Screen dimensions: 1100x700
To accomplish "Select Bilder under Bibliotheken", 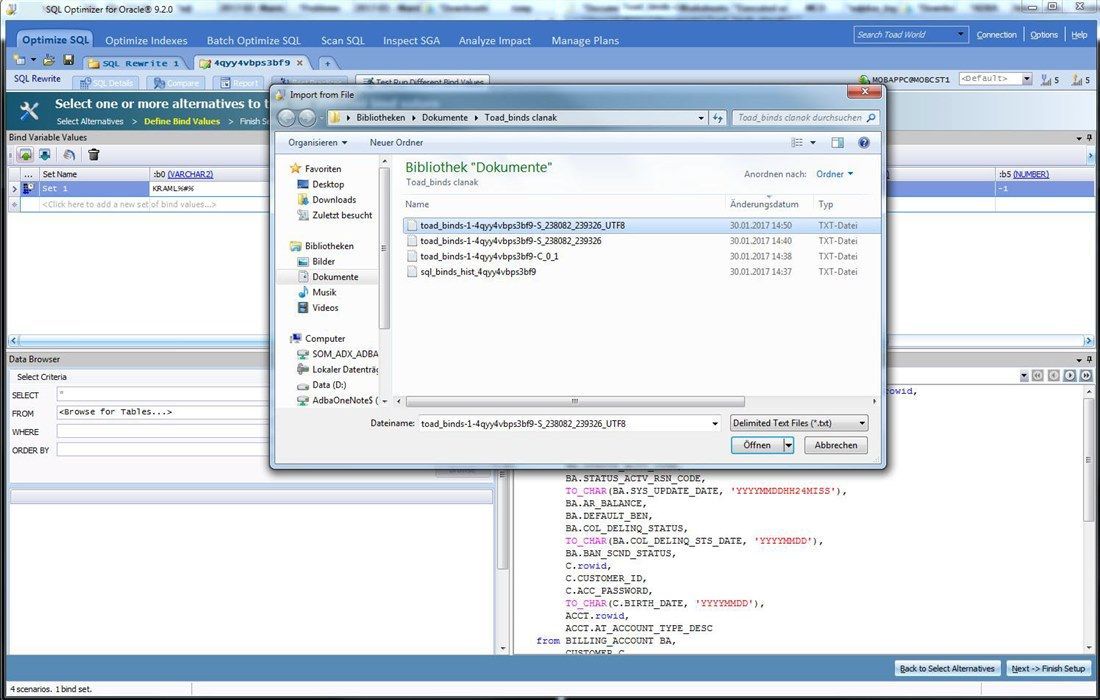I will click(x=323, y=262).
